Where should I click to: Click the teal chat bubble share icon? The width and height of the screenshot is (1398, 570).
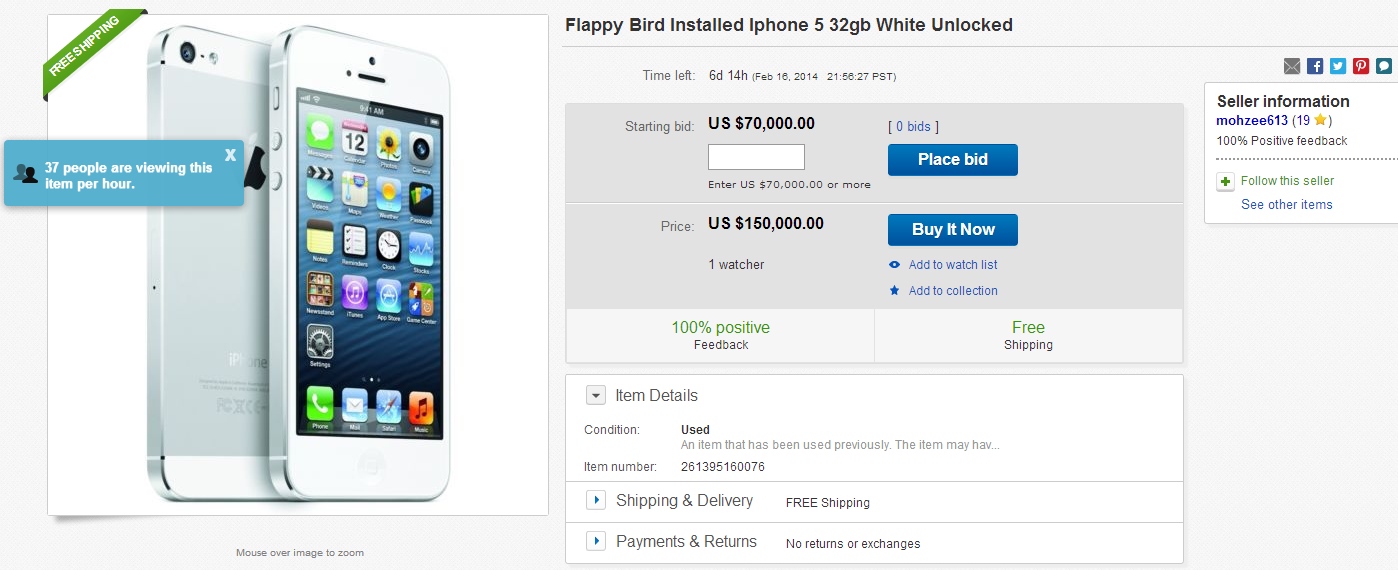coord(1384,66)
